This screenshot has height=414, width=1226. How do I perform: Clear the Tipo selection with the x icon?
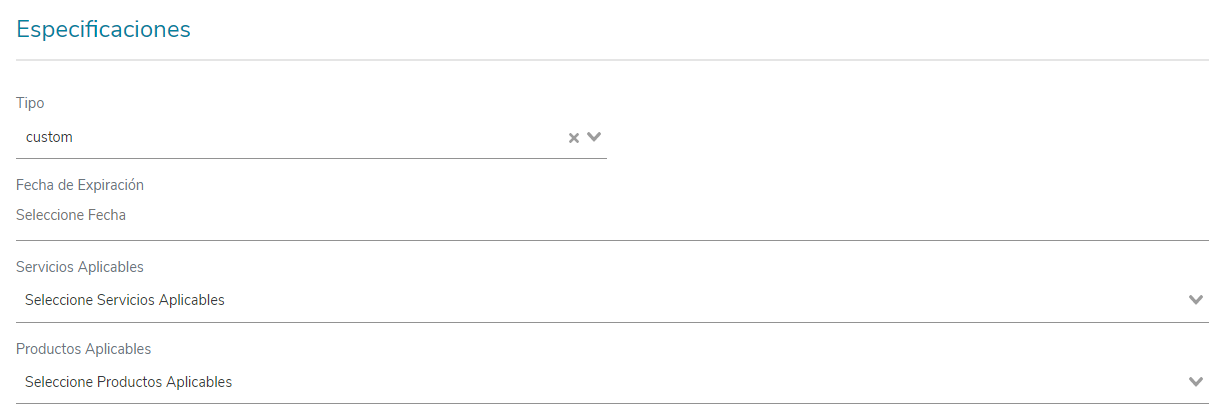point(574,138)
